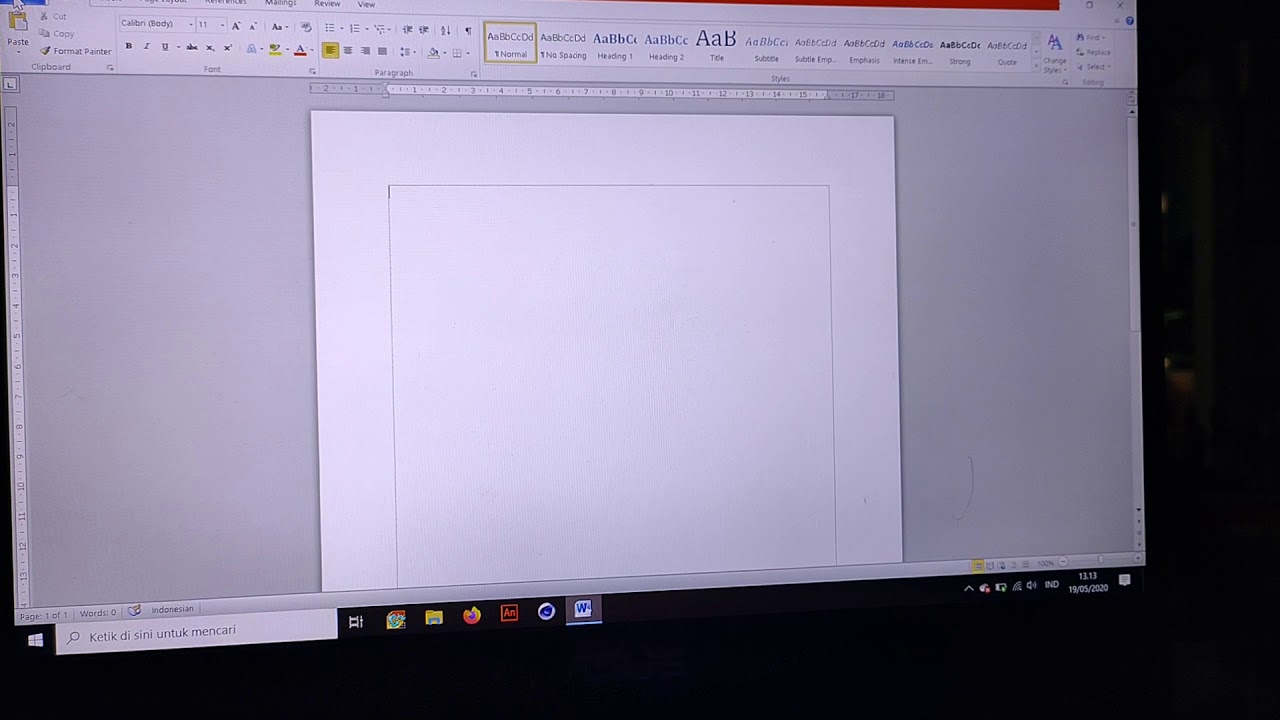Toggle Show/Hide paragraph marks
The height and width of the screenshot is (720, 1280).
tap(468, 31)
